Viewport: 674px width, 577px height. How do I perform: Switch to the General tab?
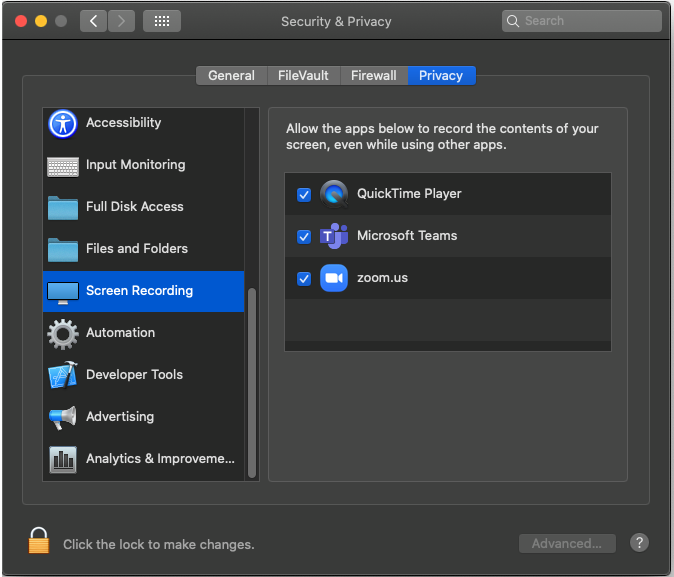pos(231,76)
